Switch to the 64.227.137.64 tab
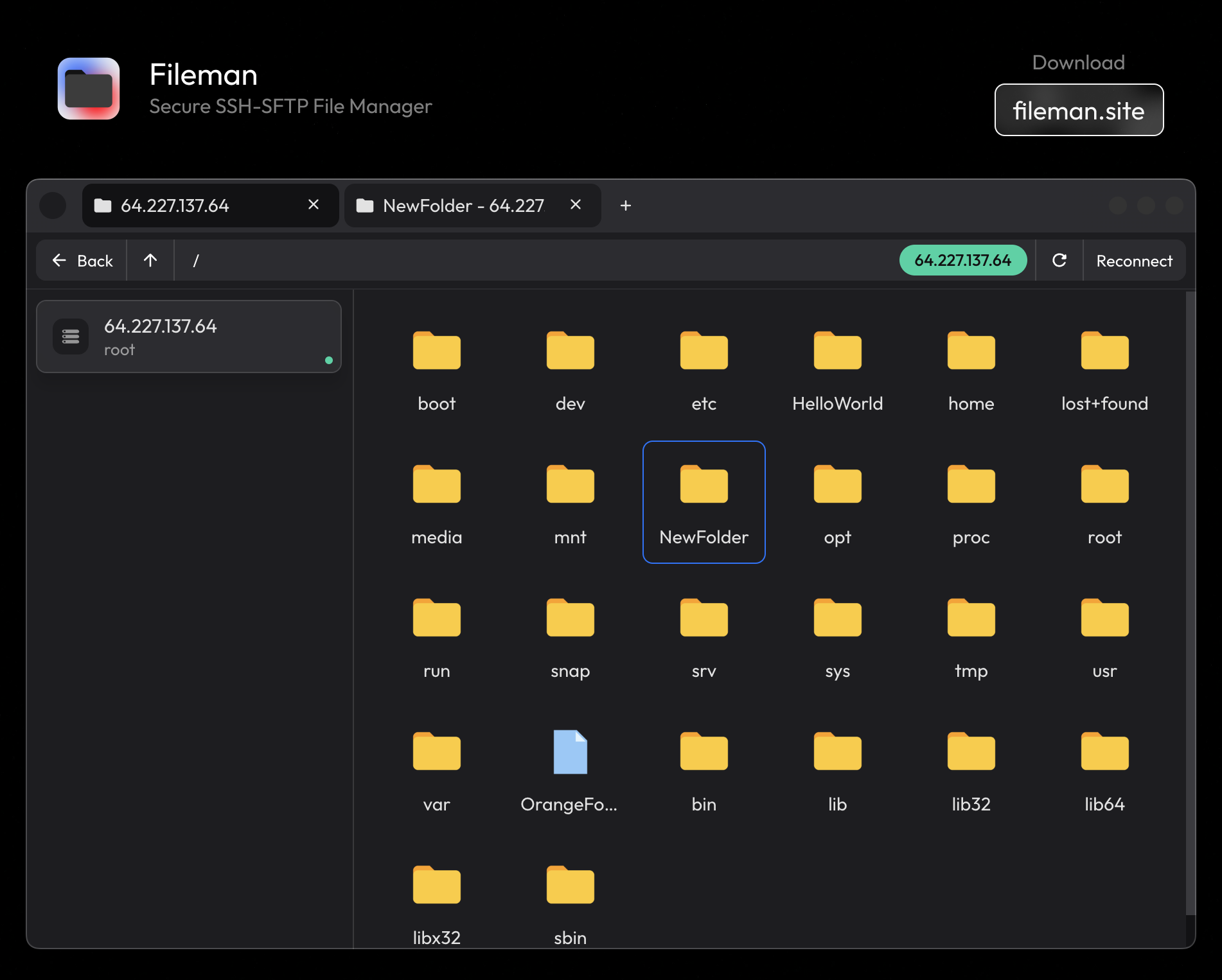 pos(210,206)
